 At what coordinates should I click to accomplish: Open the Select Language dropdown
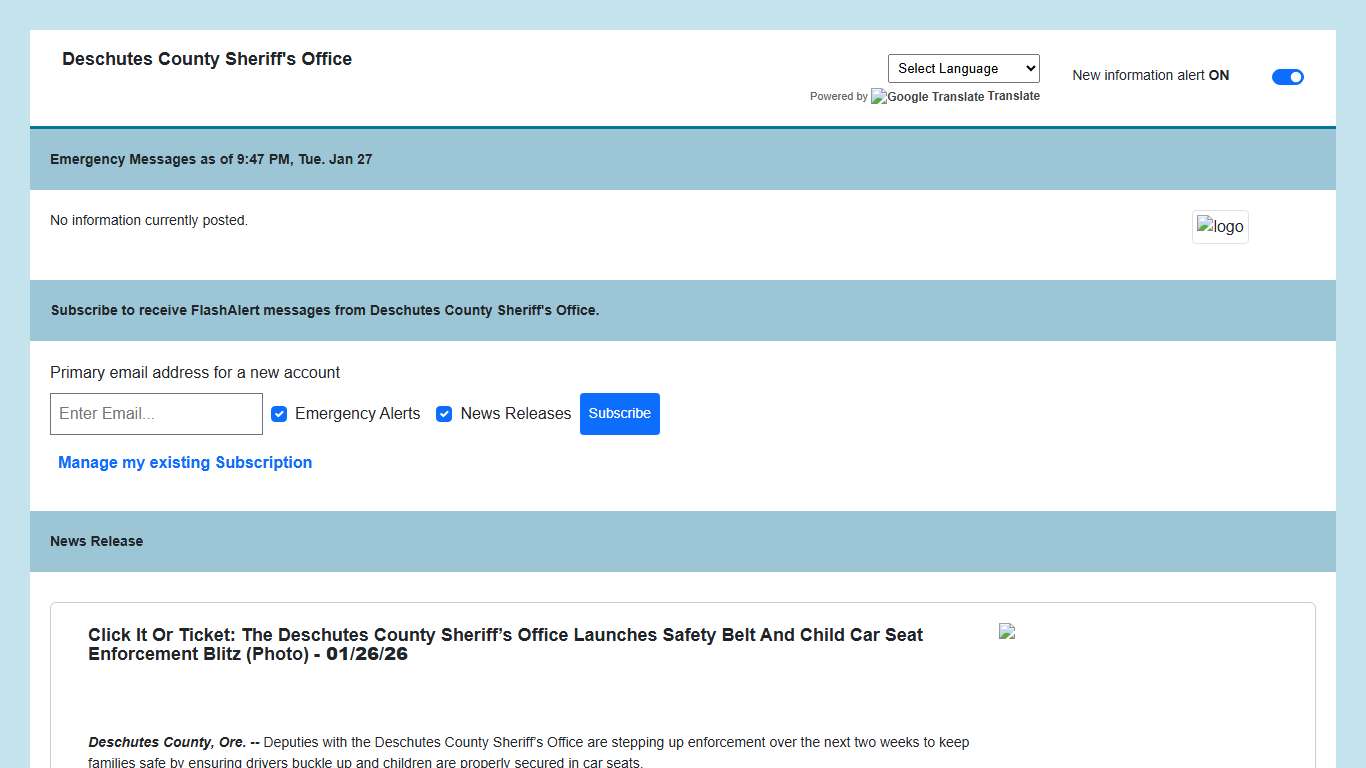pyautogui.click(x=963, y=68)
